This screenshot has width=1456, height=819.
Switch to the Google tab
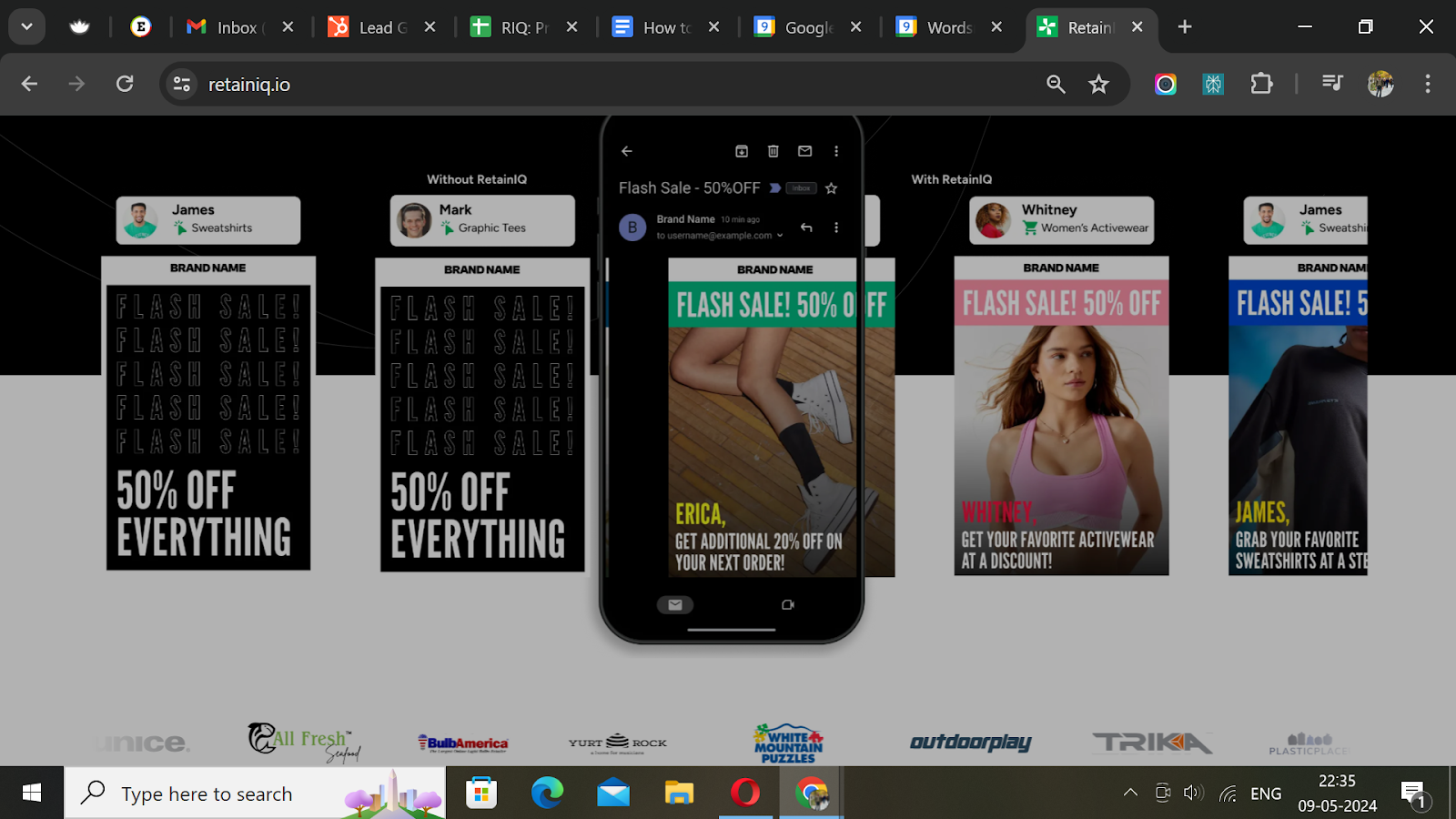[794, 27]
